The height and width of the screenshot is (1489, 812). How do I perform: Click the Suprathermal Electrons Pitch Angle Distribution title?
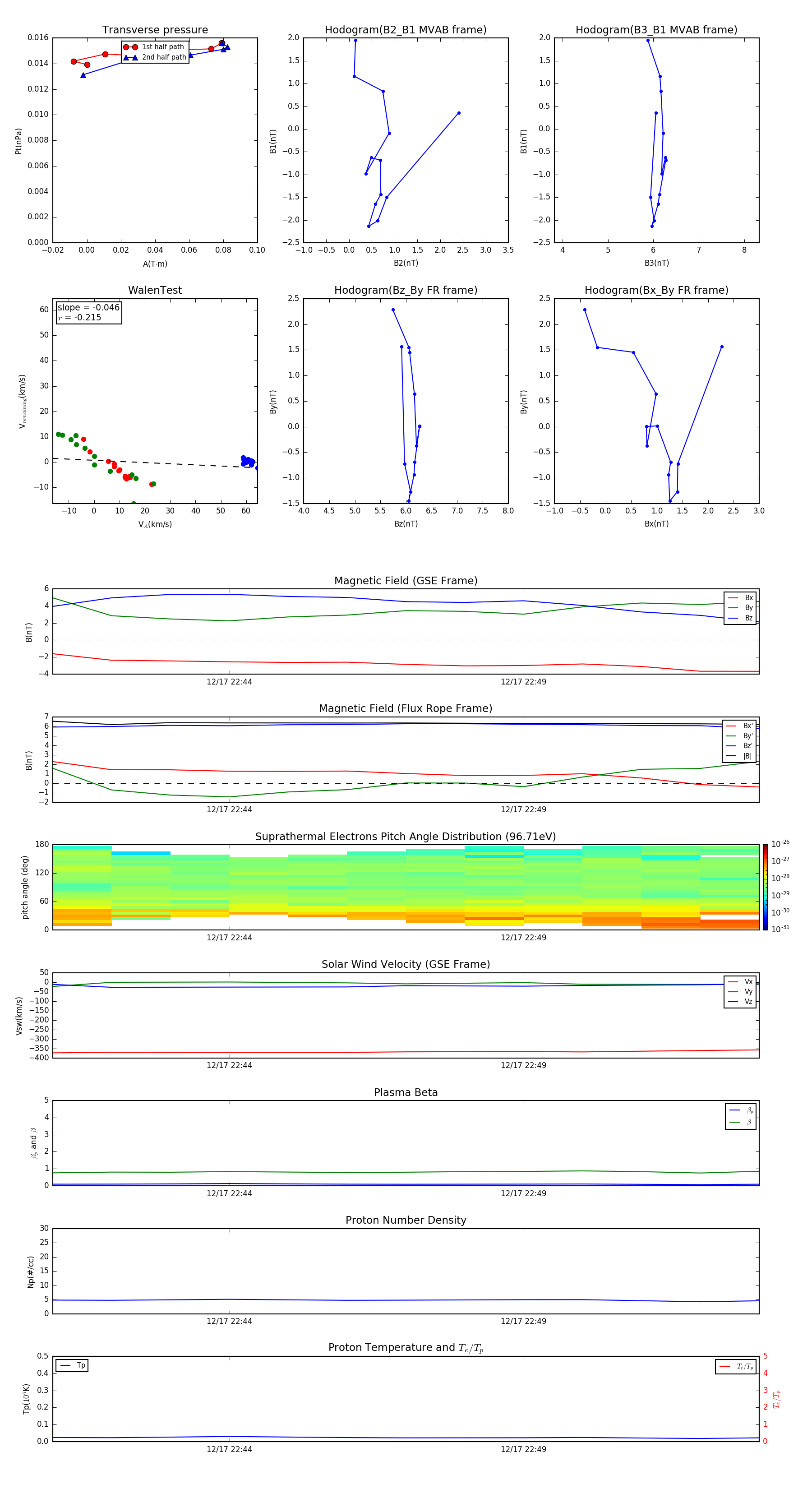click(405, 837)
